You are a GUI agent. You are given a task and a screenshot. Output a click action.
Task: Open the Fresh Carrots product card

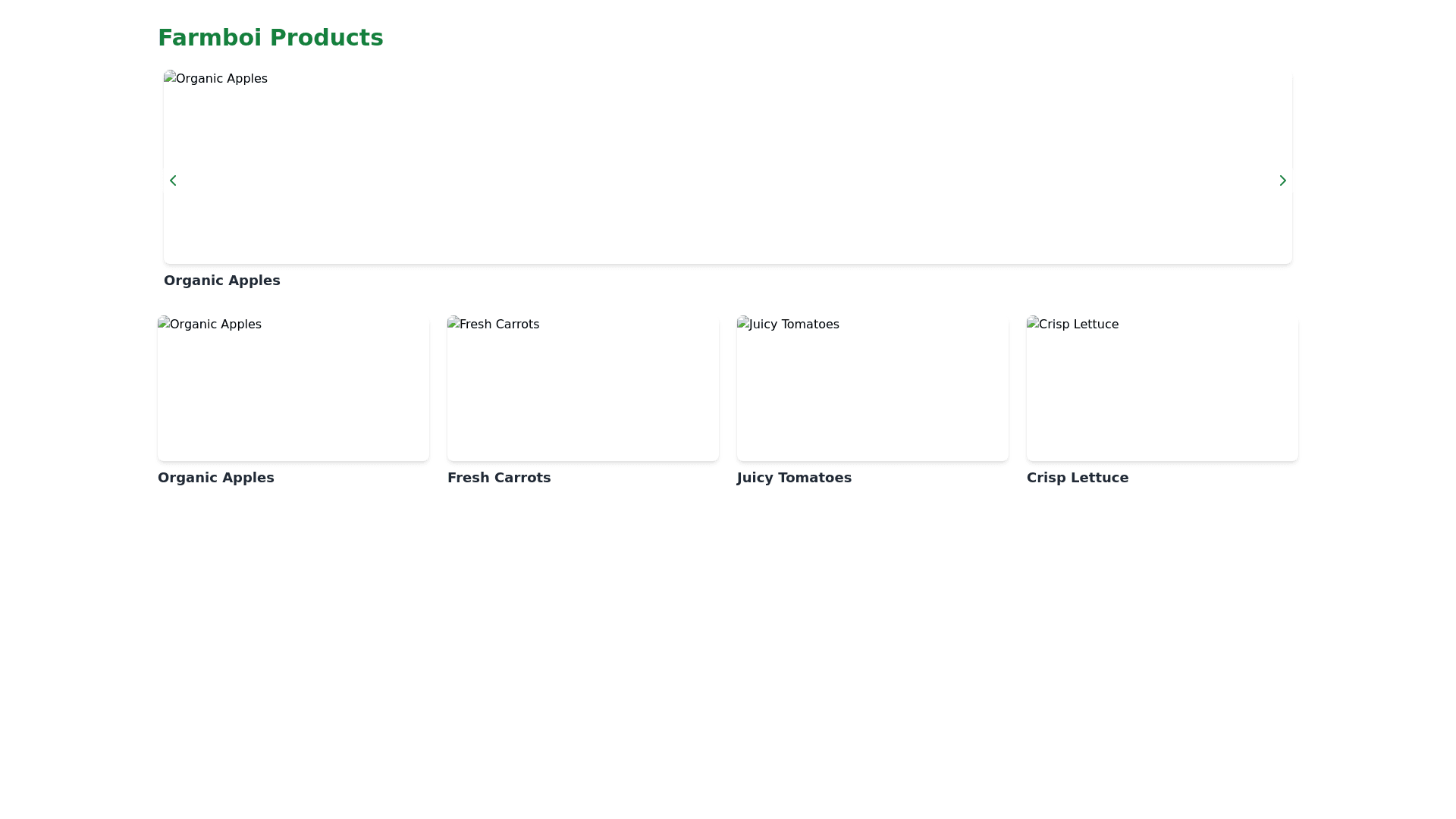(x=582, y=389)
